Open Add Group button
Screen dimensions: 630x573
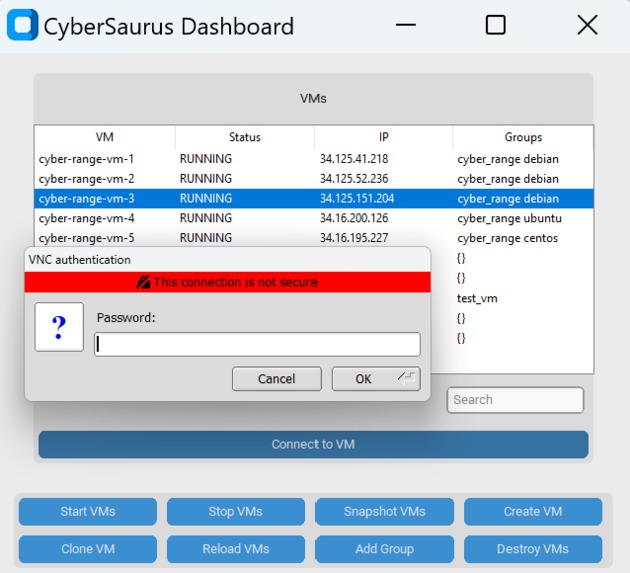385,549
